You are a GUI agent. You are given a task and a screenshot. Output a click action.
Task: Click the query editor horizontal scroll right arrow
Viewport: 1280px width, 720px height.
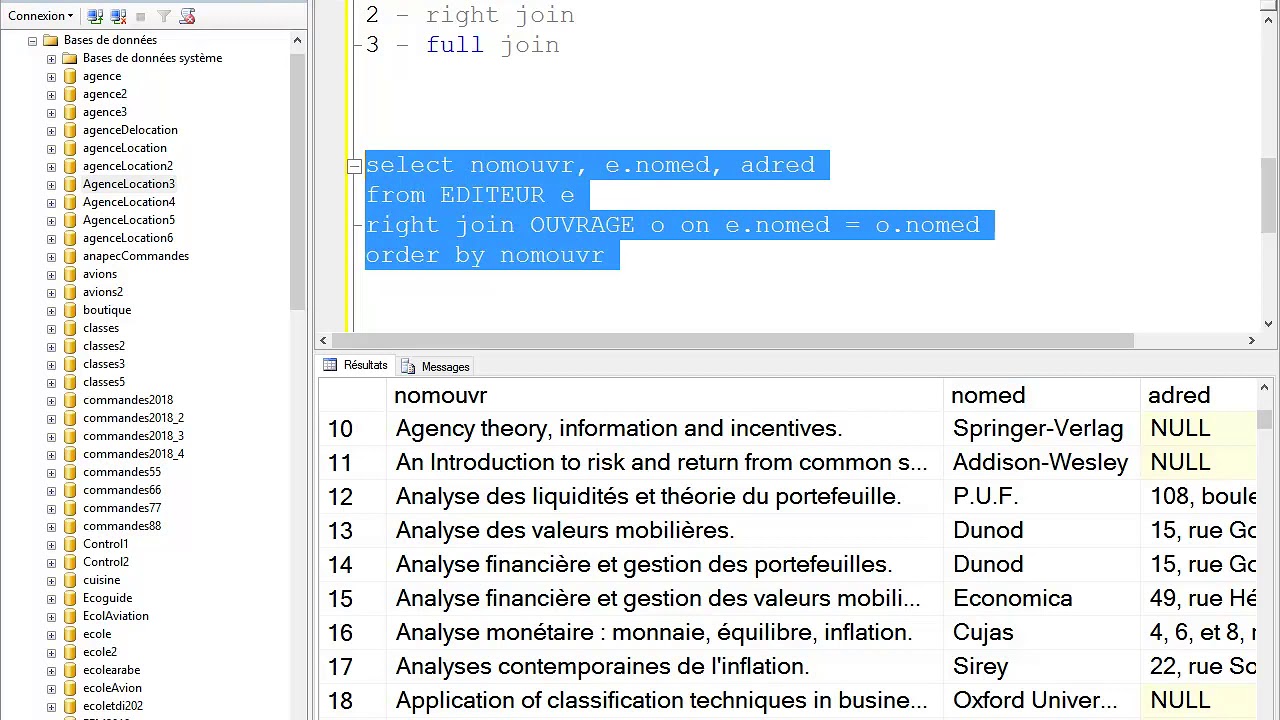click(x=1251, y=341)
